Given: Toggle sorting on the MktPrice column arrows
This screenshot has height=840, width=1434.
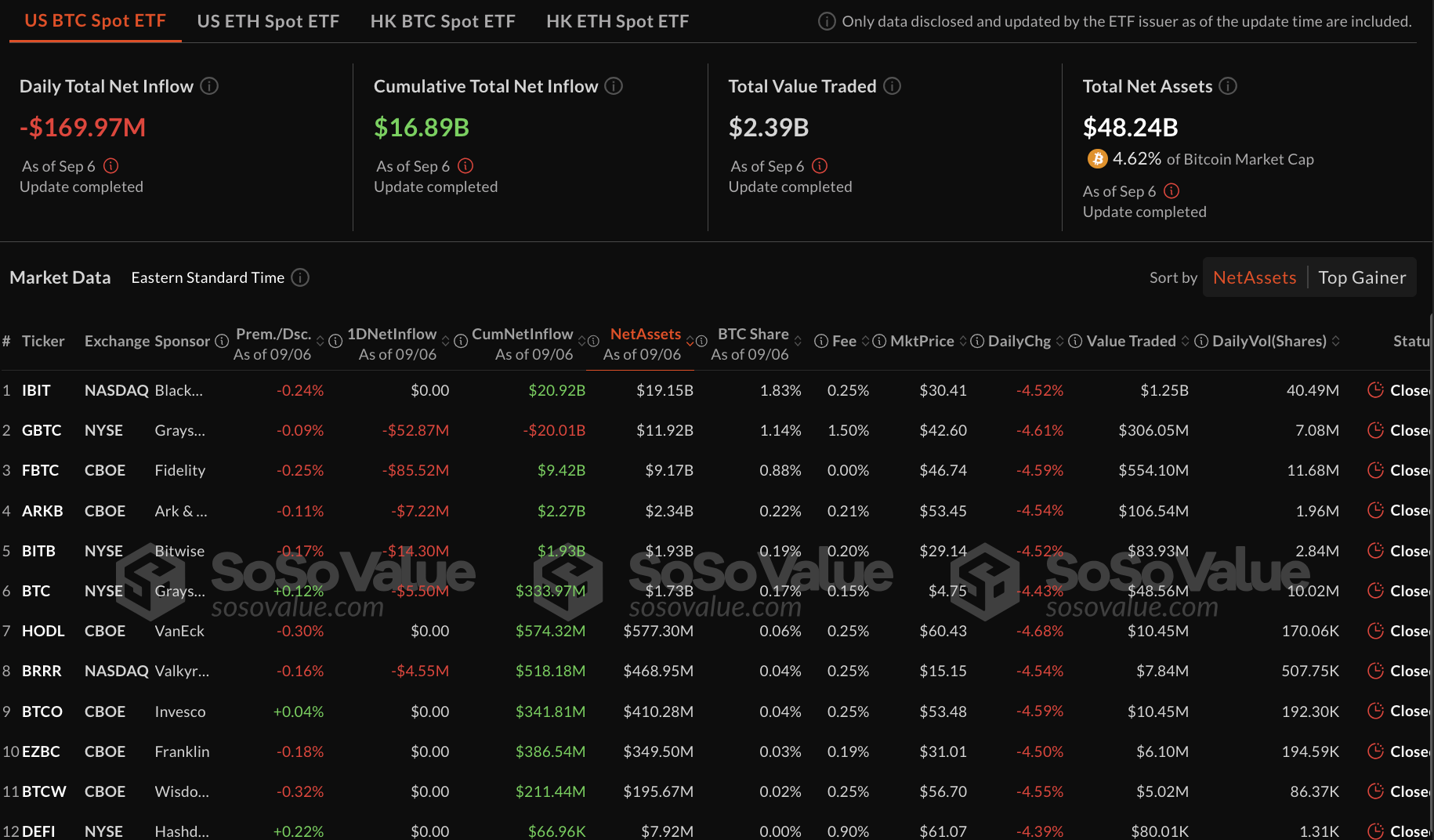Looking at the screenshot, I should [963, 341].
